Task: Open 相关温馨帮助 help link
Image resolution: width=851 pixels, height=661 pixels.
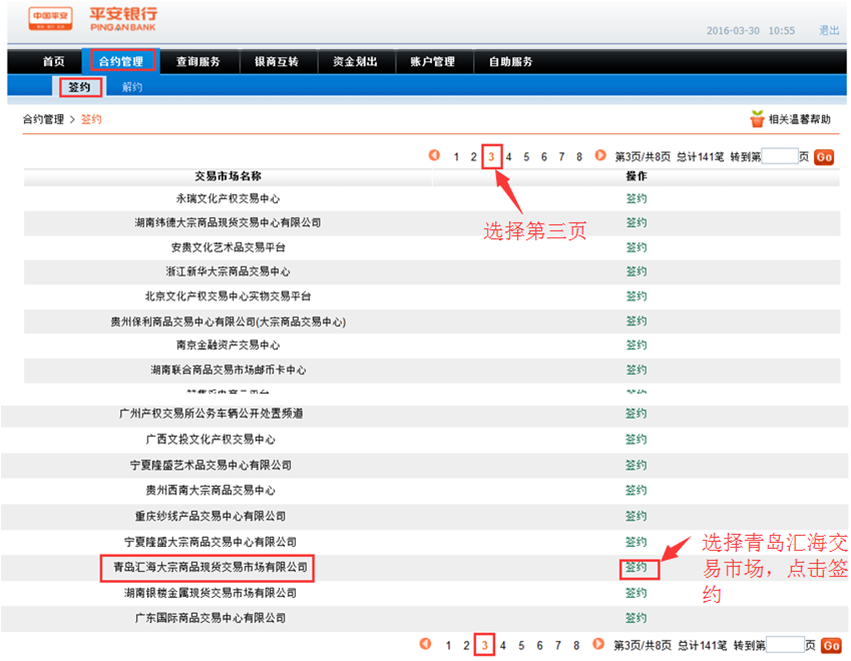Action: coord(799,119)
